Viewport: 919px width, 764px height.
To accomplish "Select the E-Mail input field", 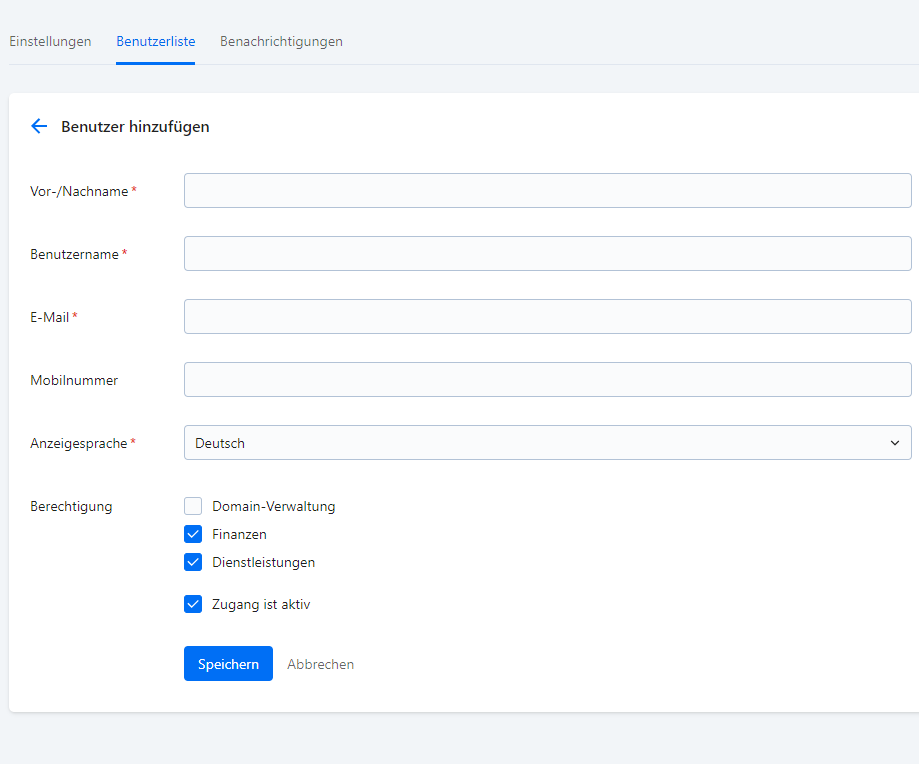I will point(547,317).
